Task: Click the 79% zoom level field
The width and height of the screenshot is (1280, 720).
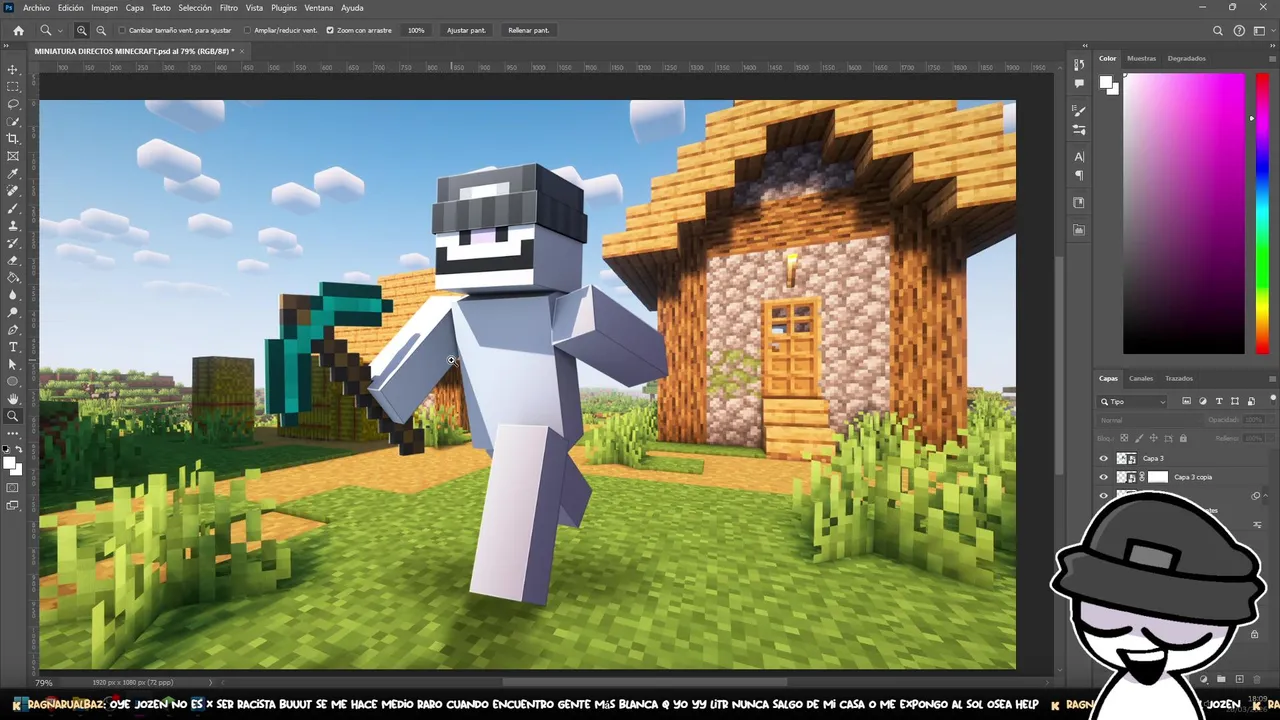Action: click(x=44, y=682)
